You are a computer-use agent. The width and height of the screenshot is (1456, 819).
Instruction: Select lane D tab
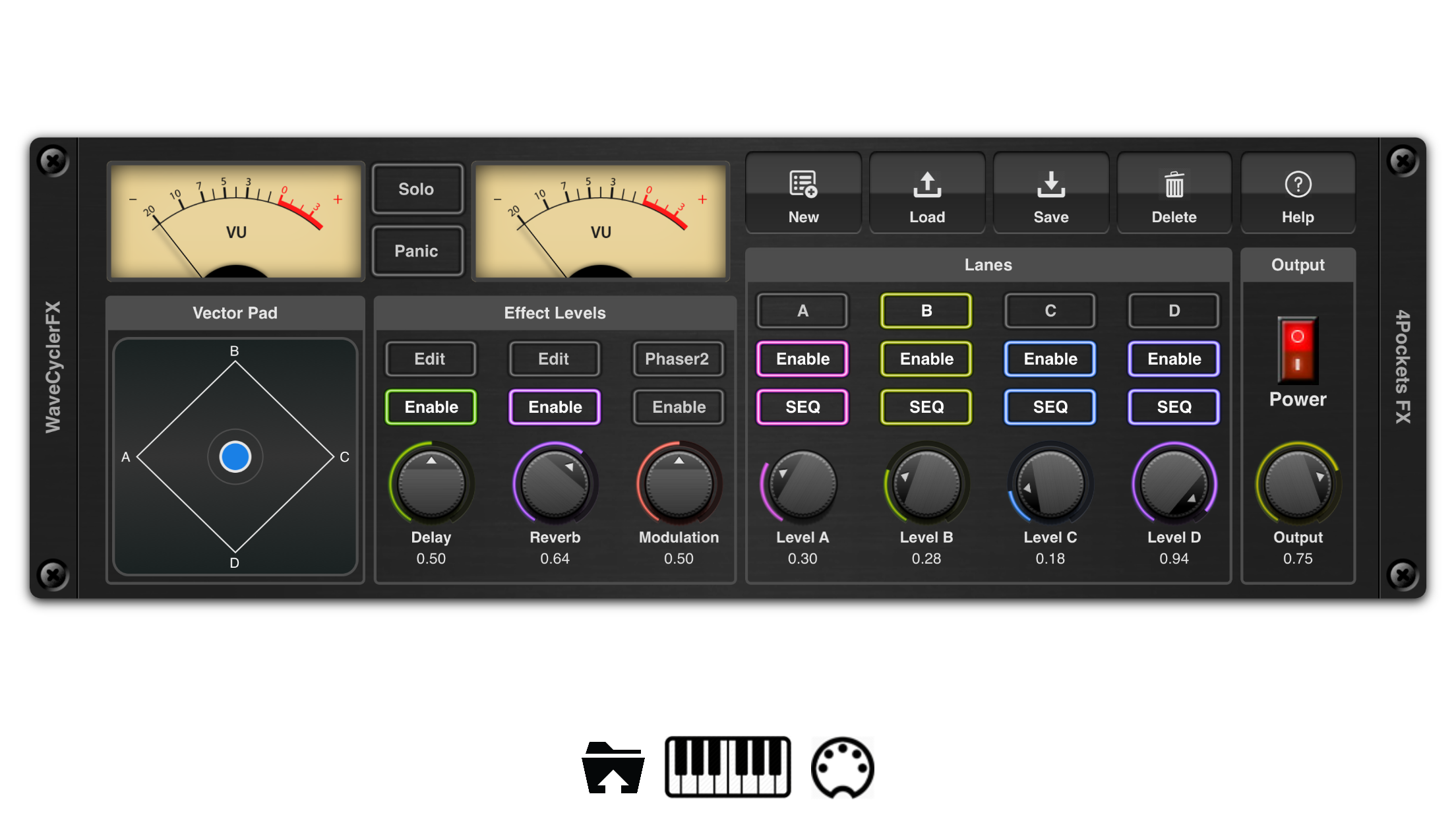coord(1174,311)
